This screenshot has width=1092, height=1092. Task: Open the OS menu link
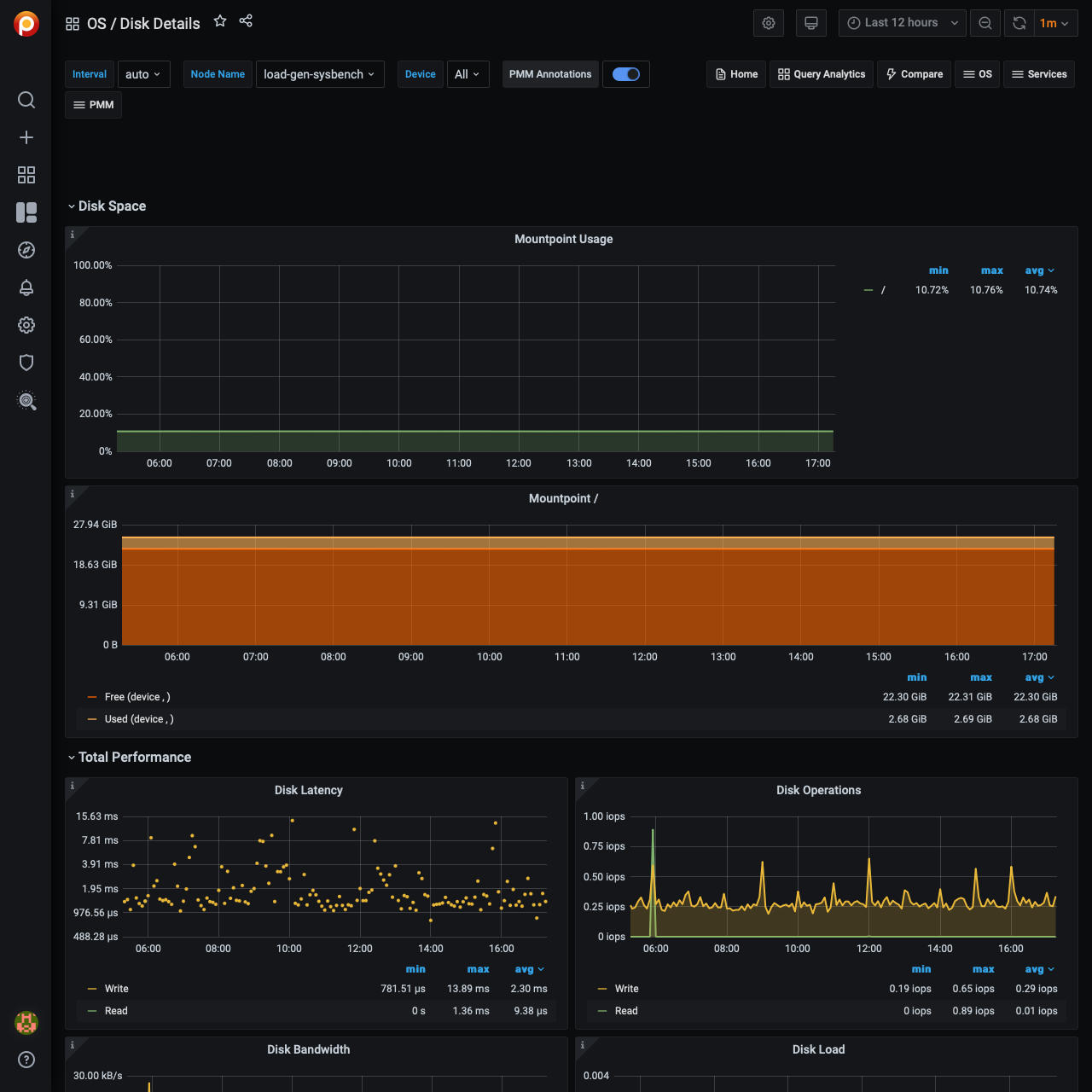click(978, 74)
